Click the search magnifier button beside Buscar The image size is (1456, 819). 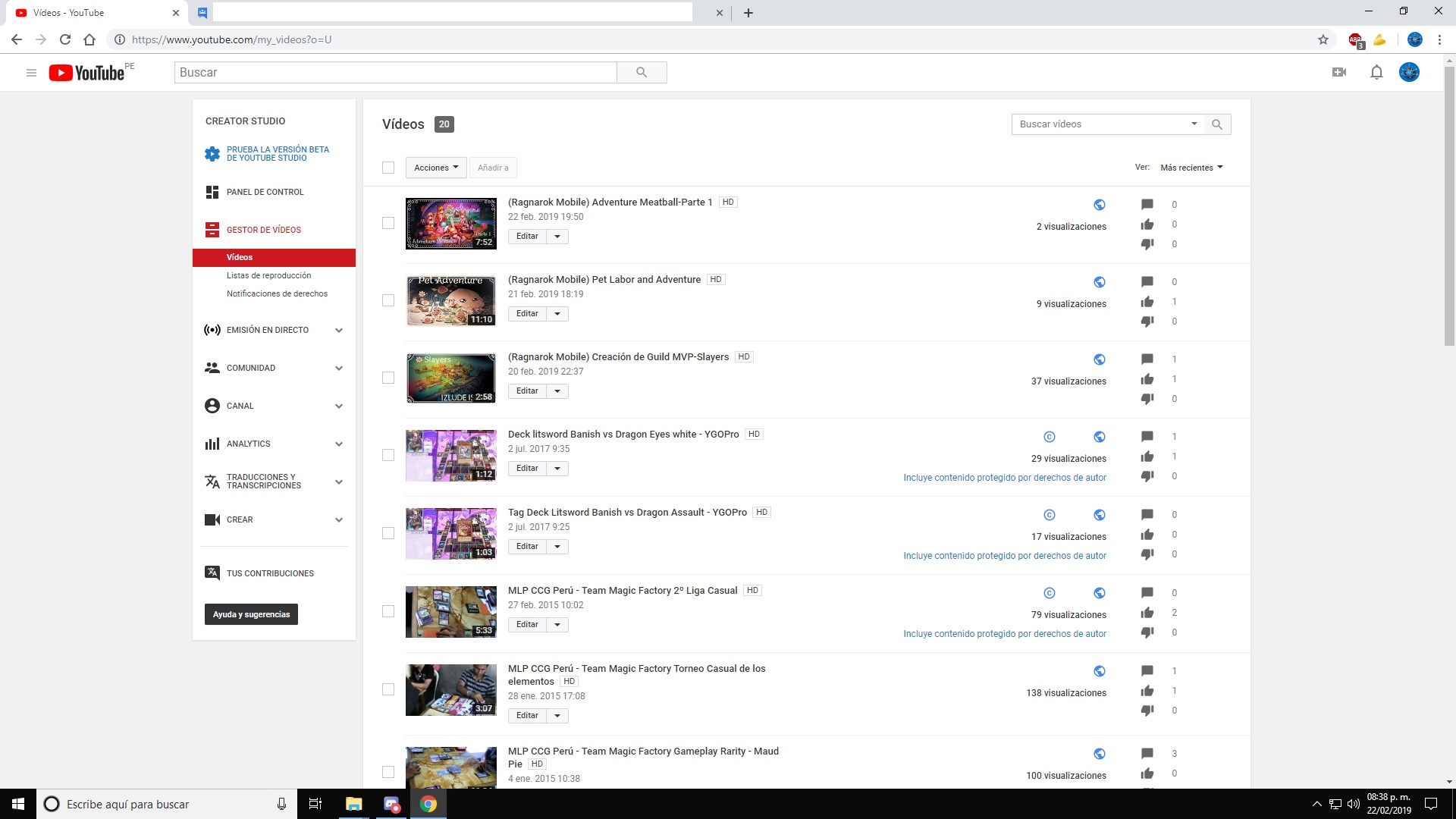(642, 73)
